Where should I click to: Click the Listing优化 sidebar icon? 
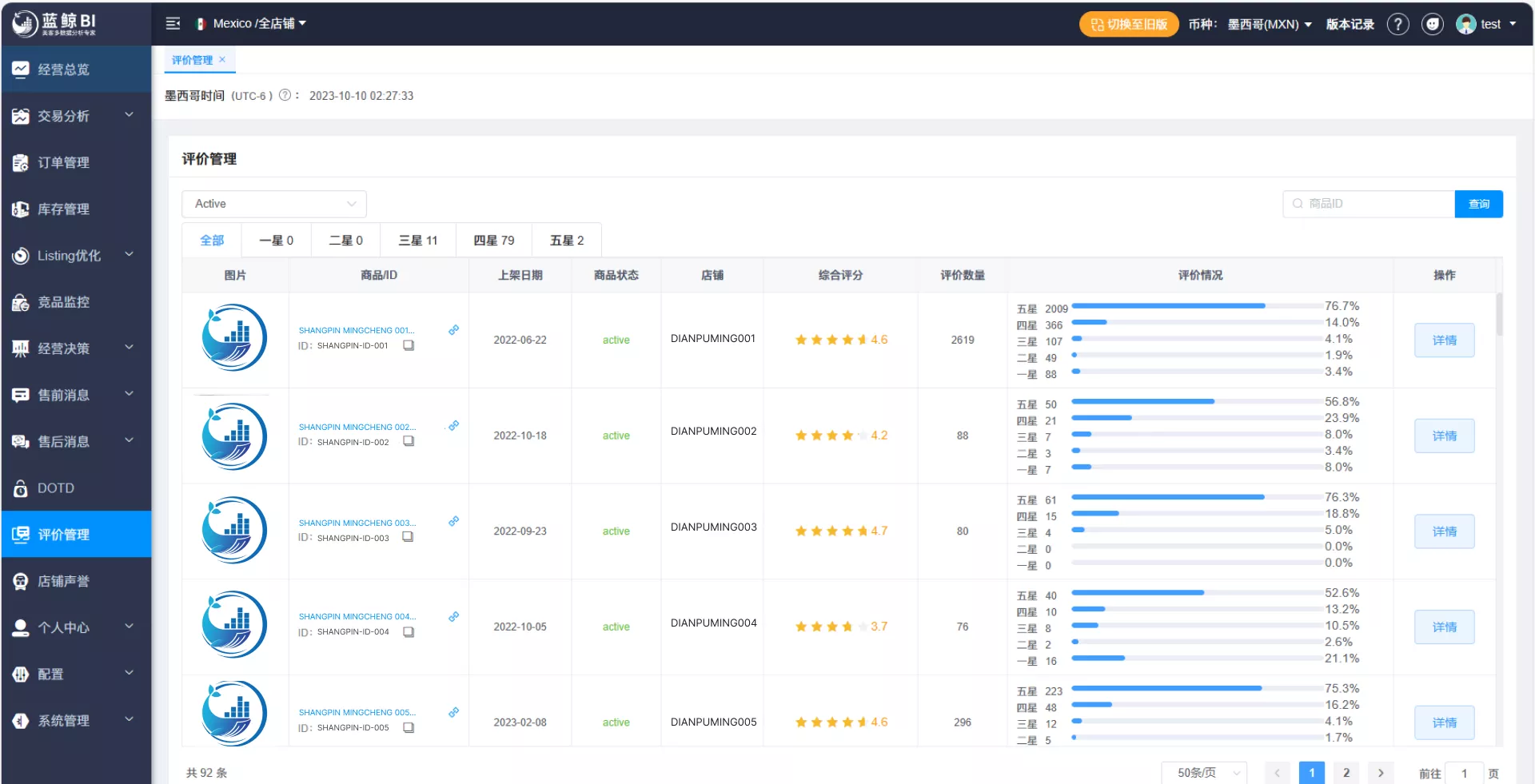click(x=21, y=256)
